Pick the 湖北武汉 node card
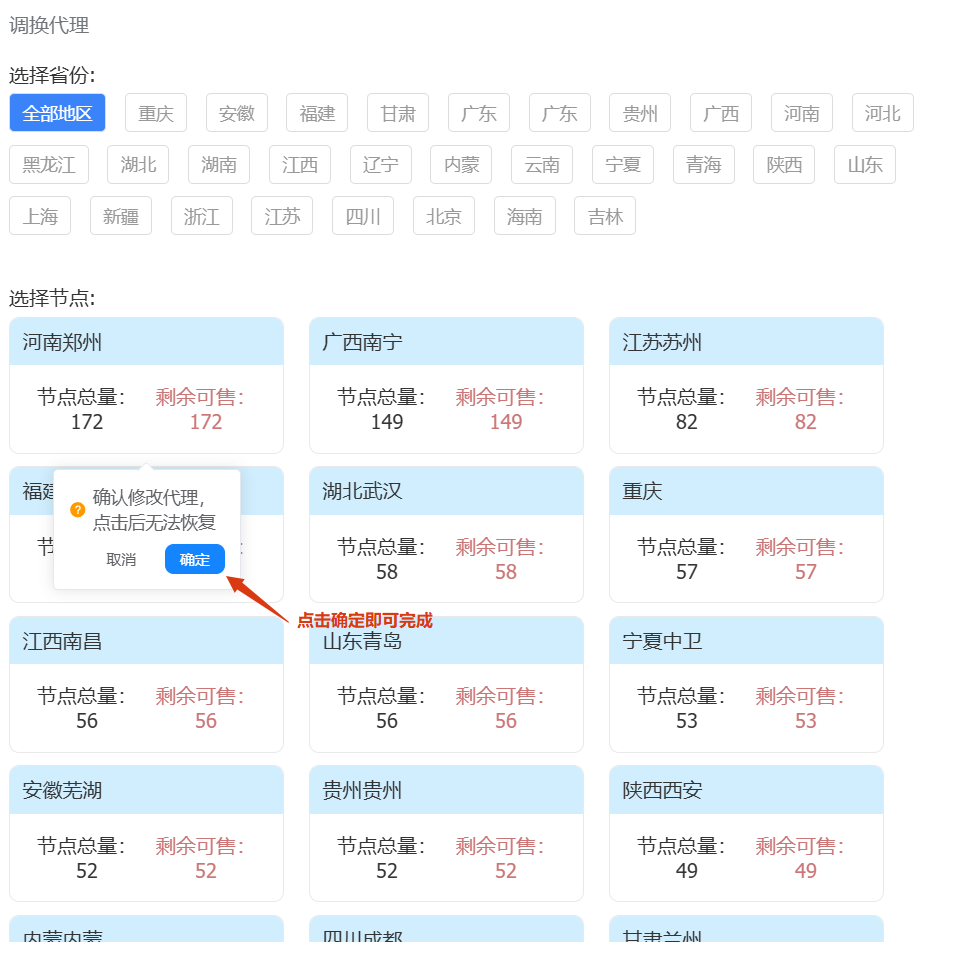 click(447, 535)
